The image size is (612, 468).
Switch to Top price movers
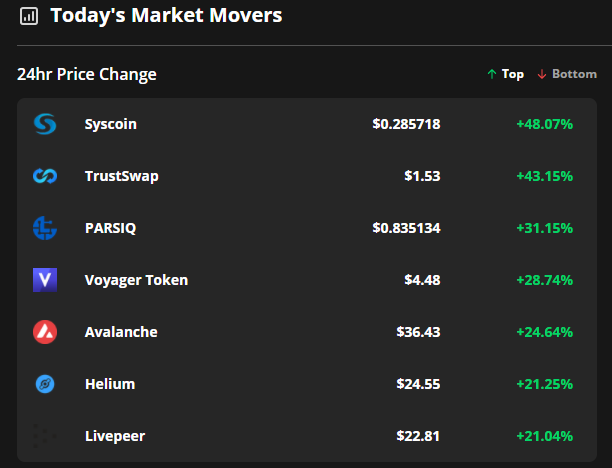tap(505, 74)
